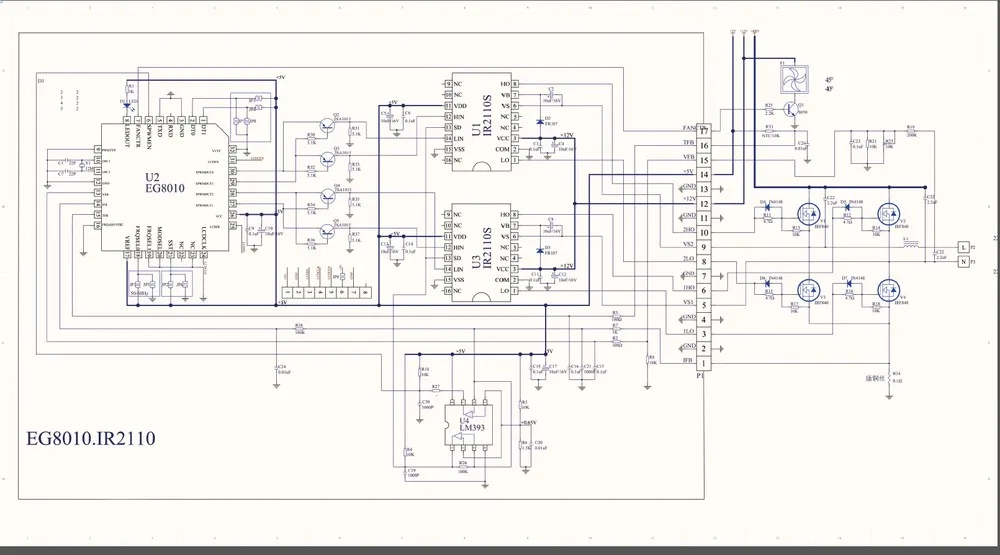1000x555 pixels.
Task: Select the lower U3 IR2110S driver chip
Action: [x=482, y=252]
